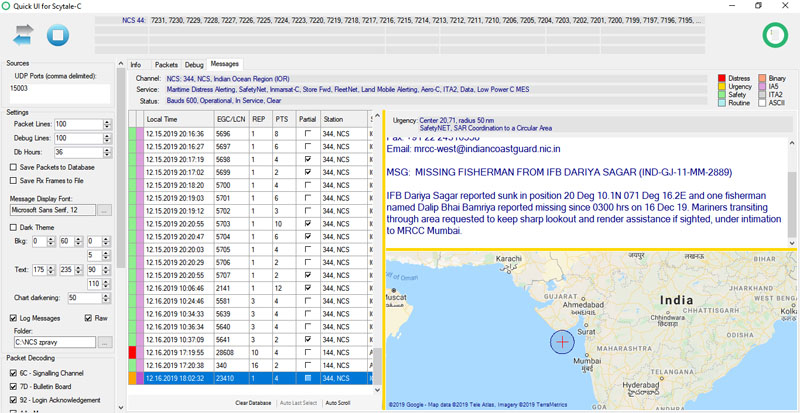800x413 pixels.
Task: Click the Debug Lines spinner arrows
Action: point(107,138)
